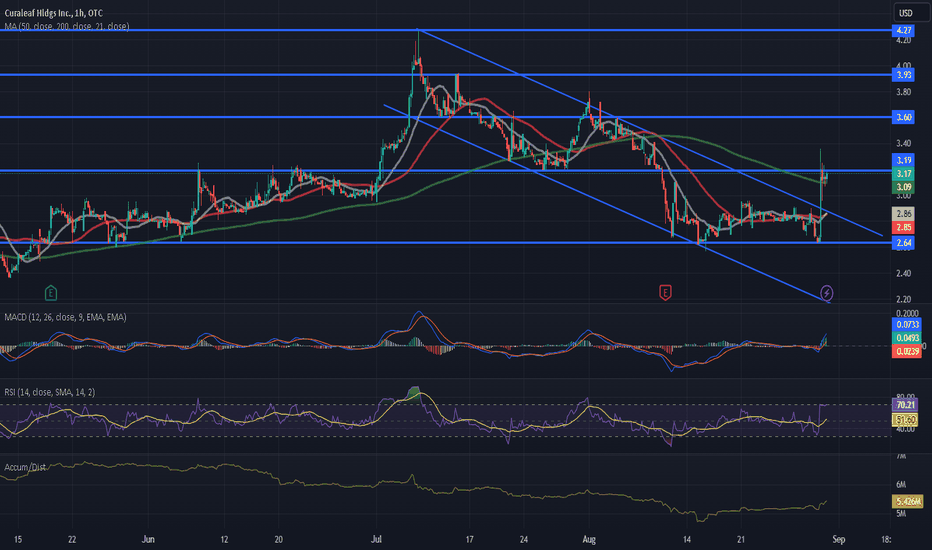This screenshot has width=932, height=550.
Task: Open the Accum/Dist indicator legend
Action: (25, 467)
